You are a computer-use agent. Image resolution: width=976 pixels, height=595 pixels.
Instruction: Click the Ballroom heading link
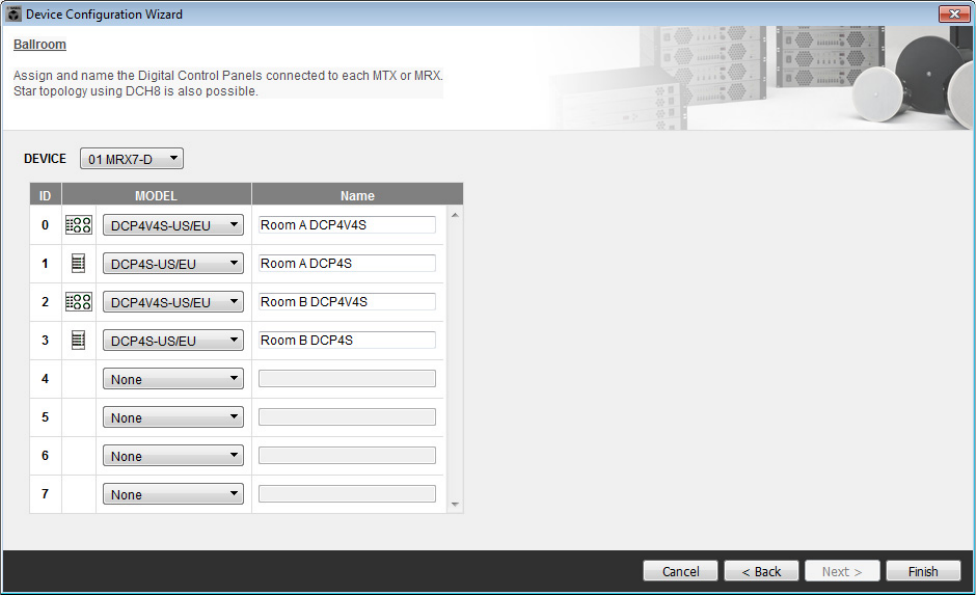pyautogui.click(x=40, y=44)
